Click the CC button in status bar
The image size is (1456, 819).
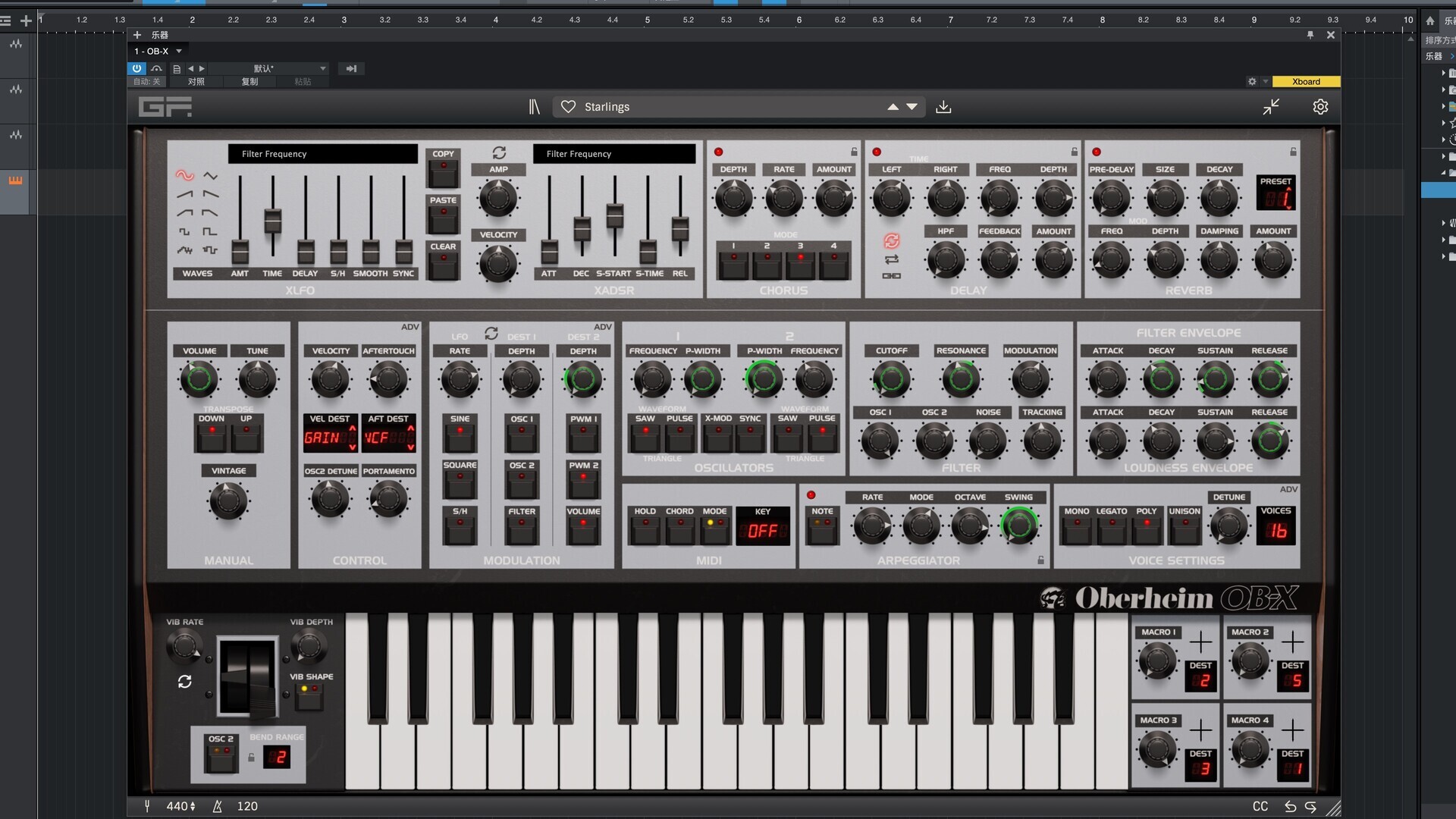[1260, 806]
